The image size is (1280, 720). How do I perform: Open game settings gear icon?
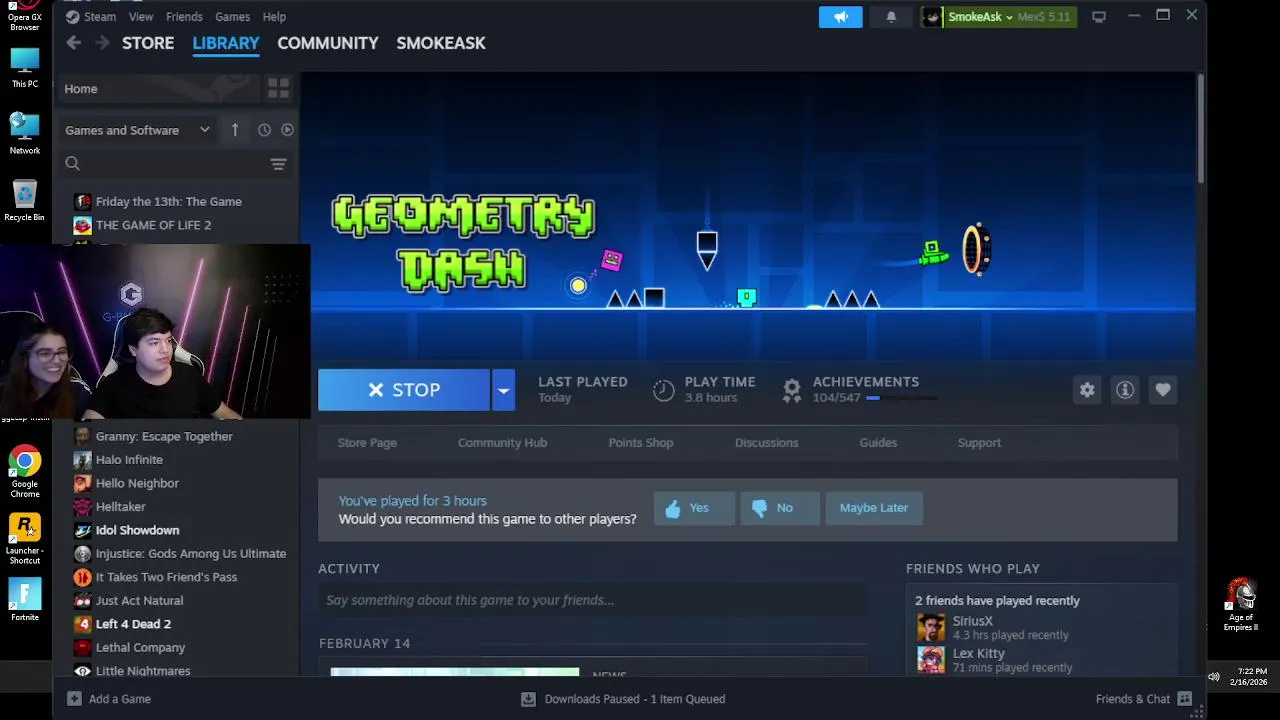click(1087, 390)
